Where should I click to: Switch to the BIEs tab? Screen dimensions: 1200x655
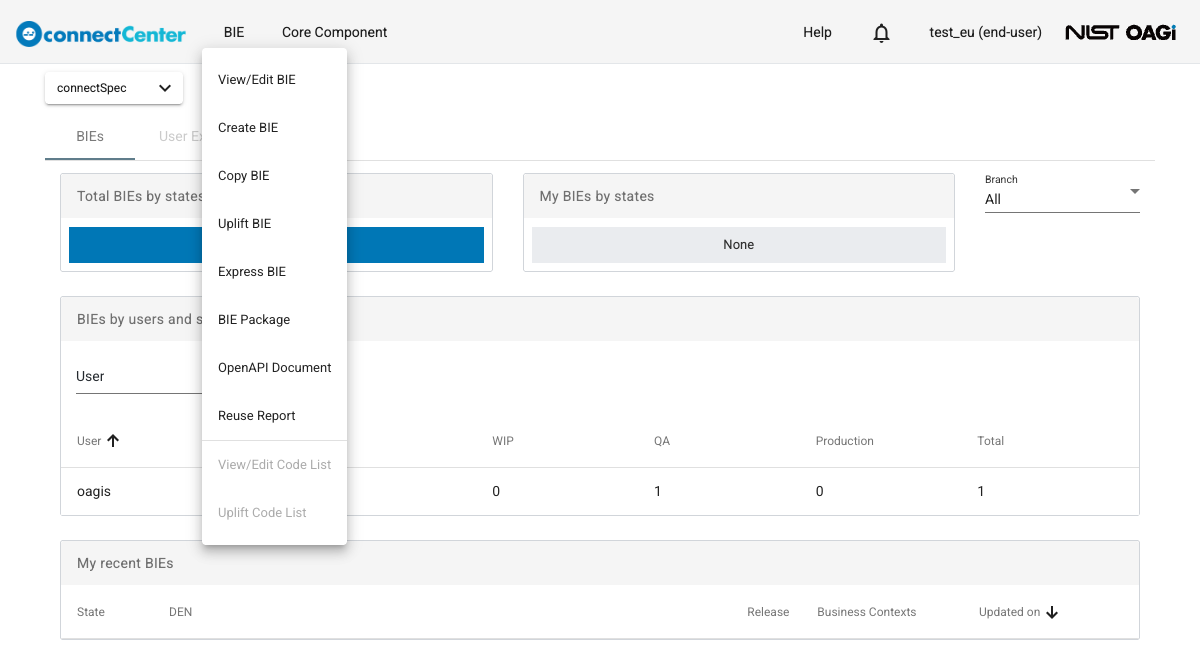point(90,136)
